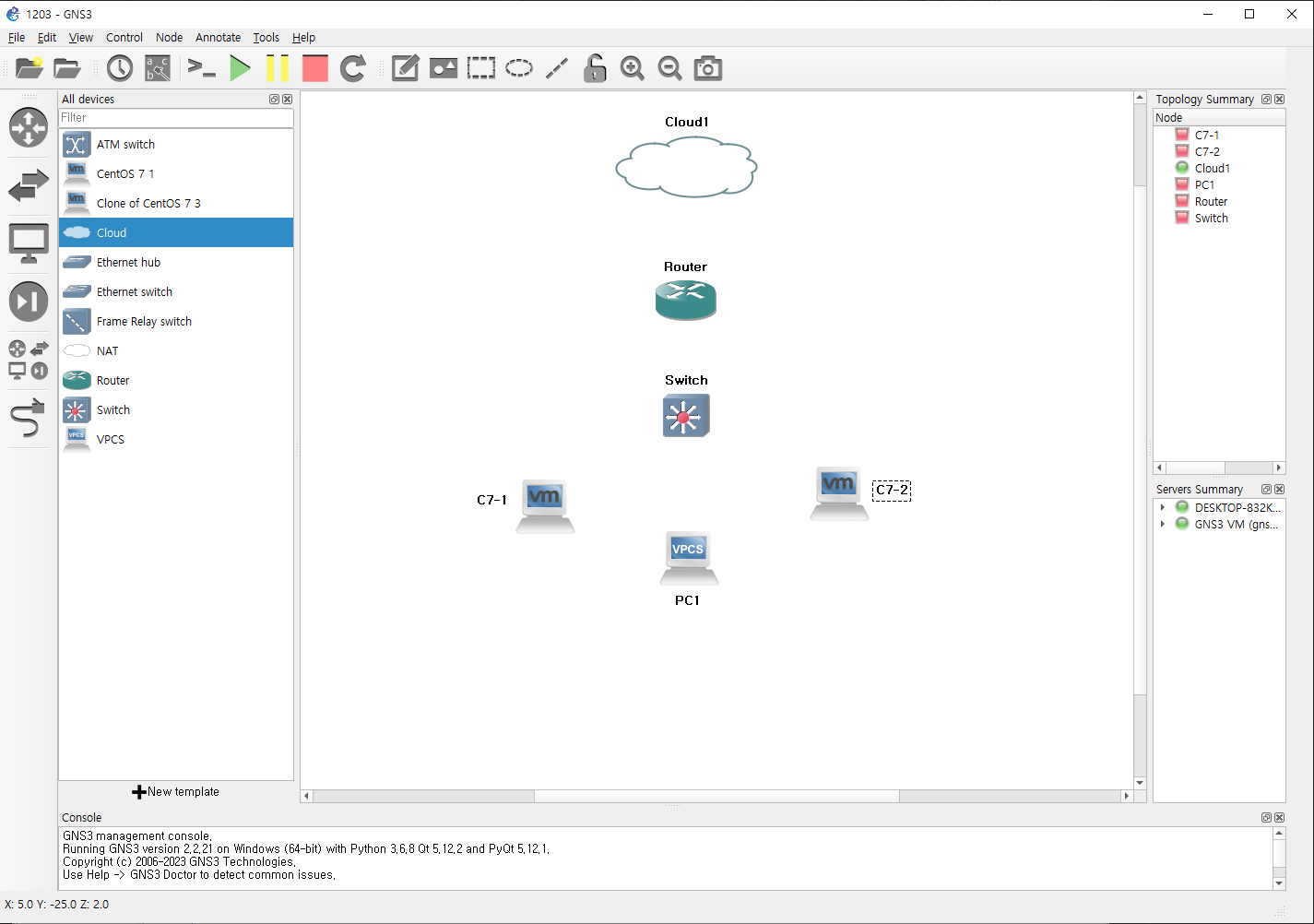Viewport: 1314px width, 924px height.
Task: Close the Topology Summary panel
Action: (x=1279, y=100)
